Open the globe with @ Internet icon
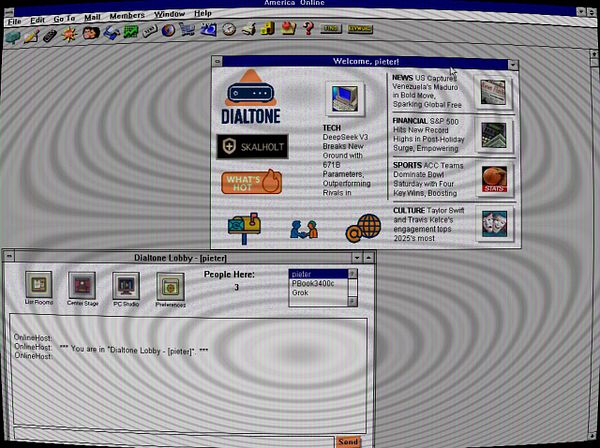 pyautogui.click(x=364, y=228)
